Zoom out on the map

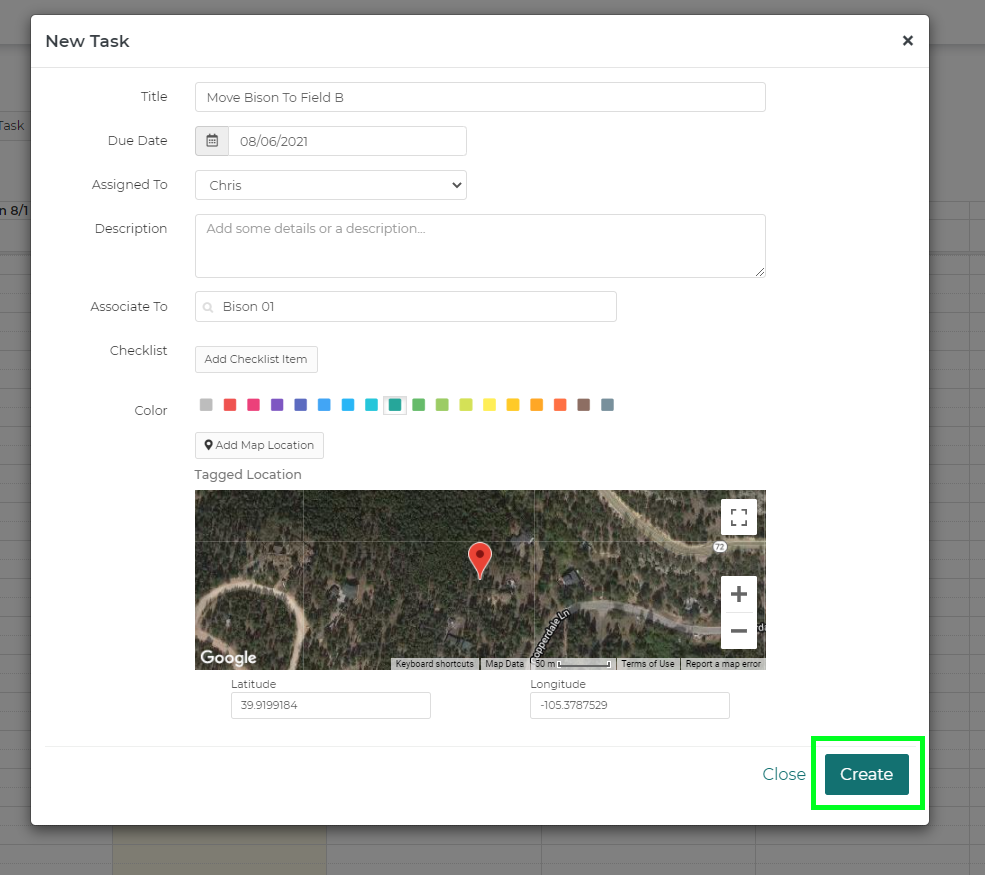point(738,631)
